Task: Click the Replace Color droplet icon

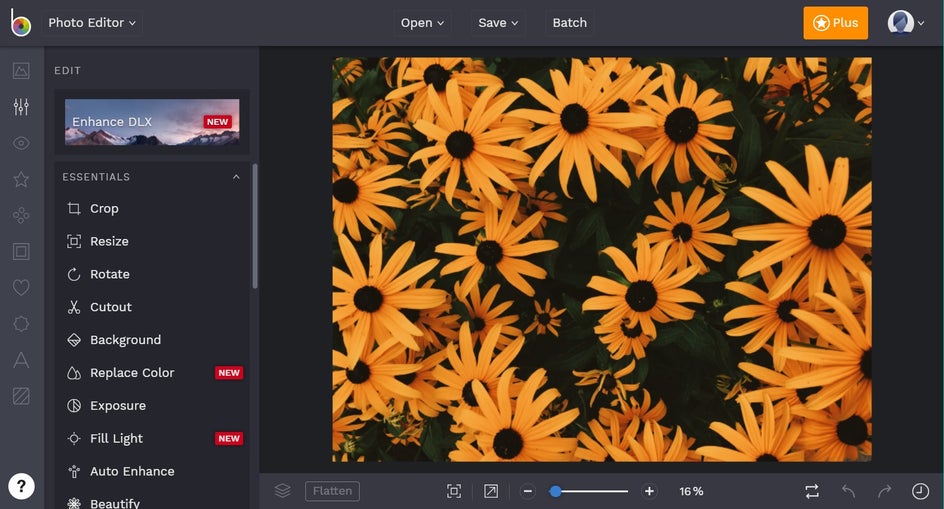Action: [74, 373]
